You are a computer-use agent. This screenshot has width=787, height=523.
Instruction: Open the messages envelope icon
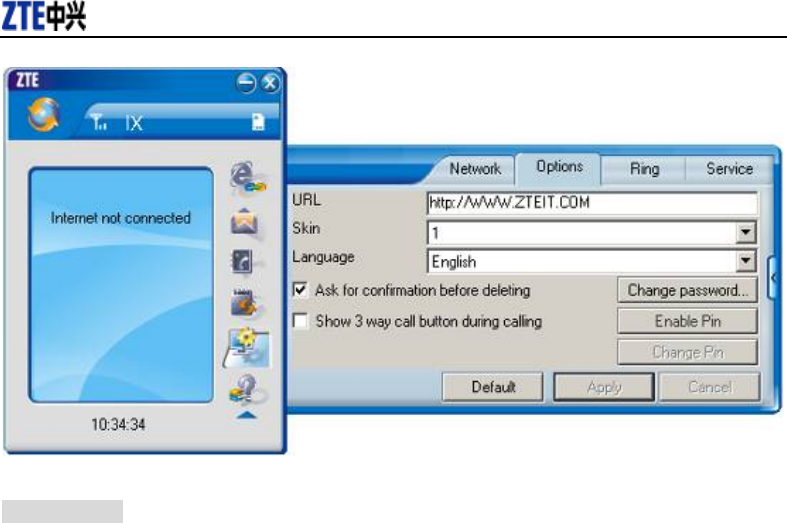(x=244, y=222)
